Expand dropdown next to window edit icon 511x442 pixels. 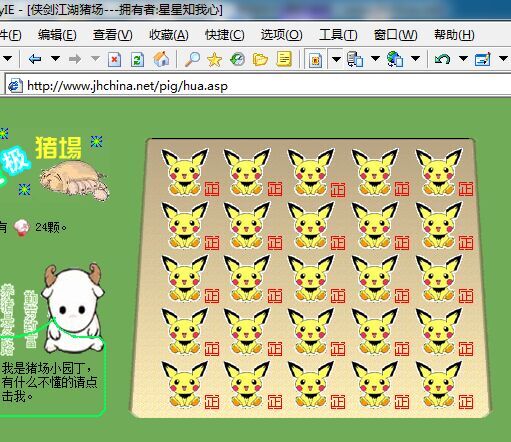[x=503, y=59]
